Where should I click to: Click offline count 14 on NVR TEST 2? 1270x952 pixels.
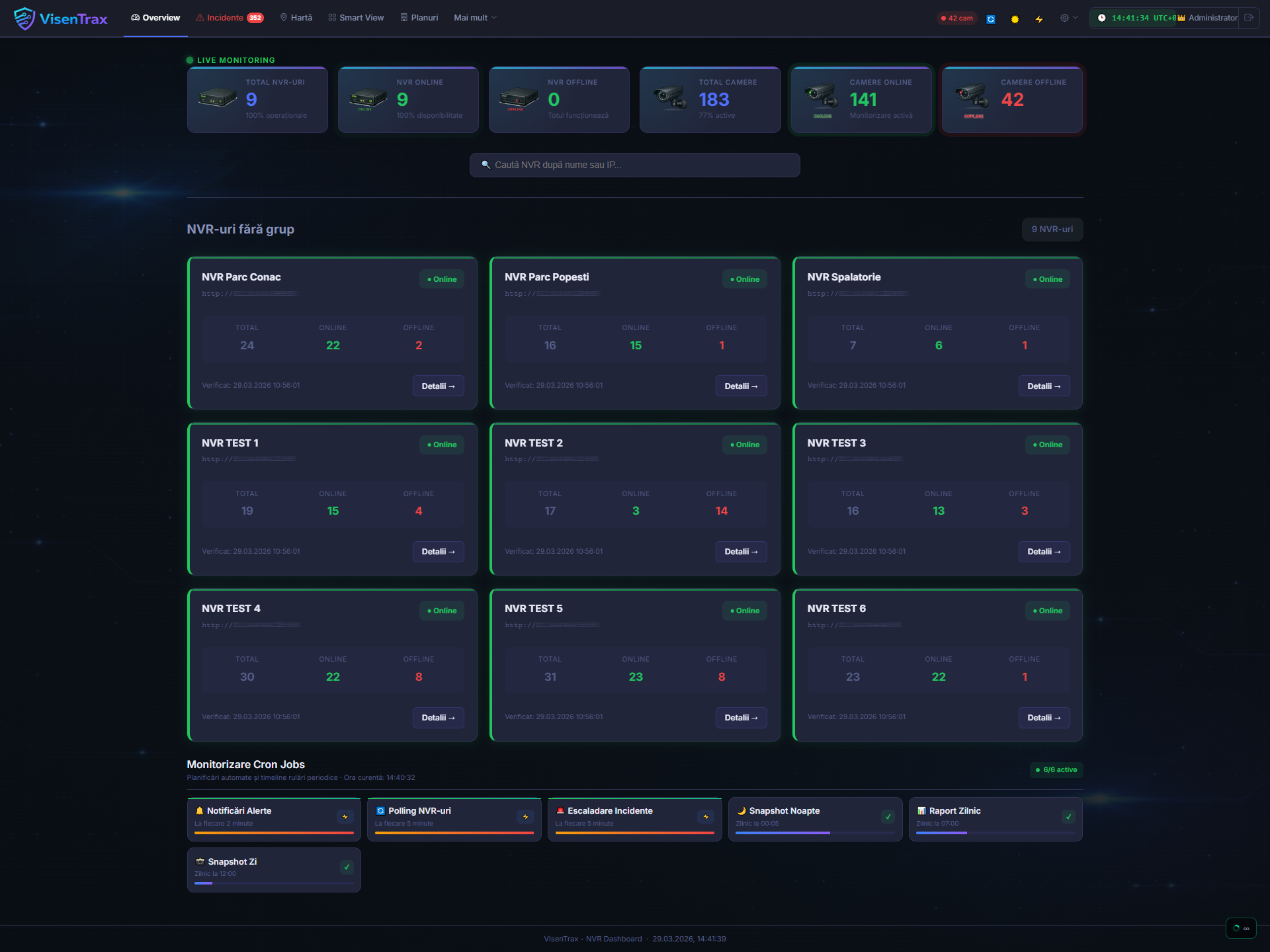[722, 511]
